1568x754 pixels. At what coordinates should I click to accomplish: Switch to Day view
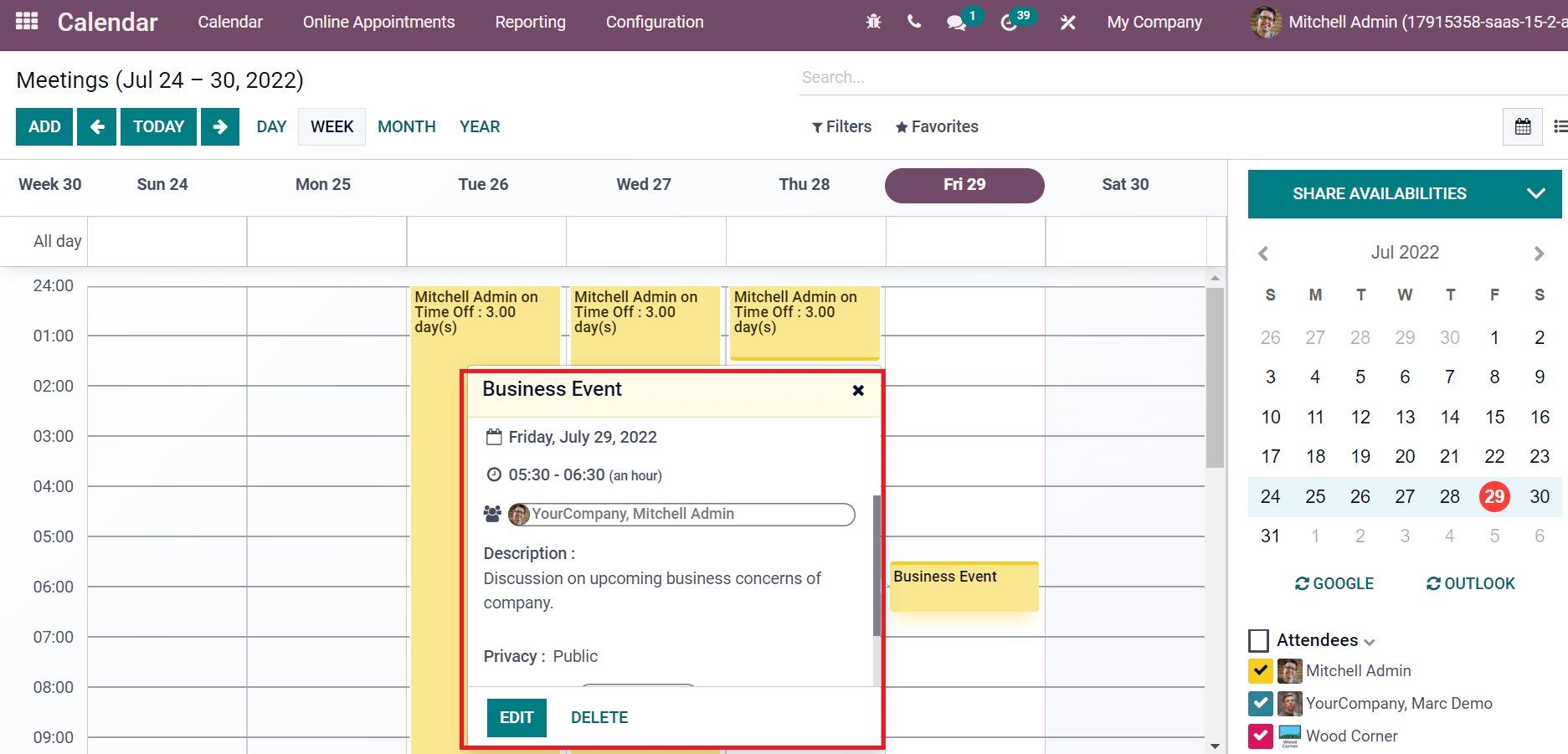click(271, 126)
